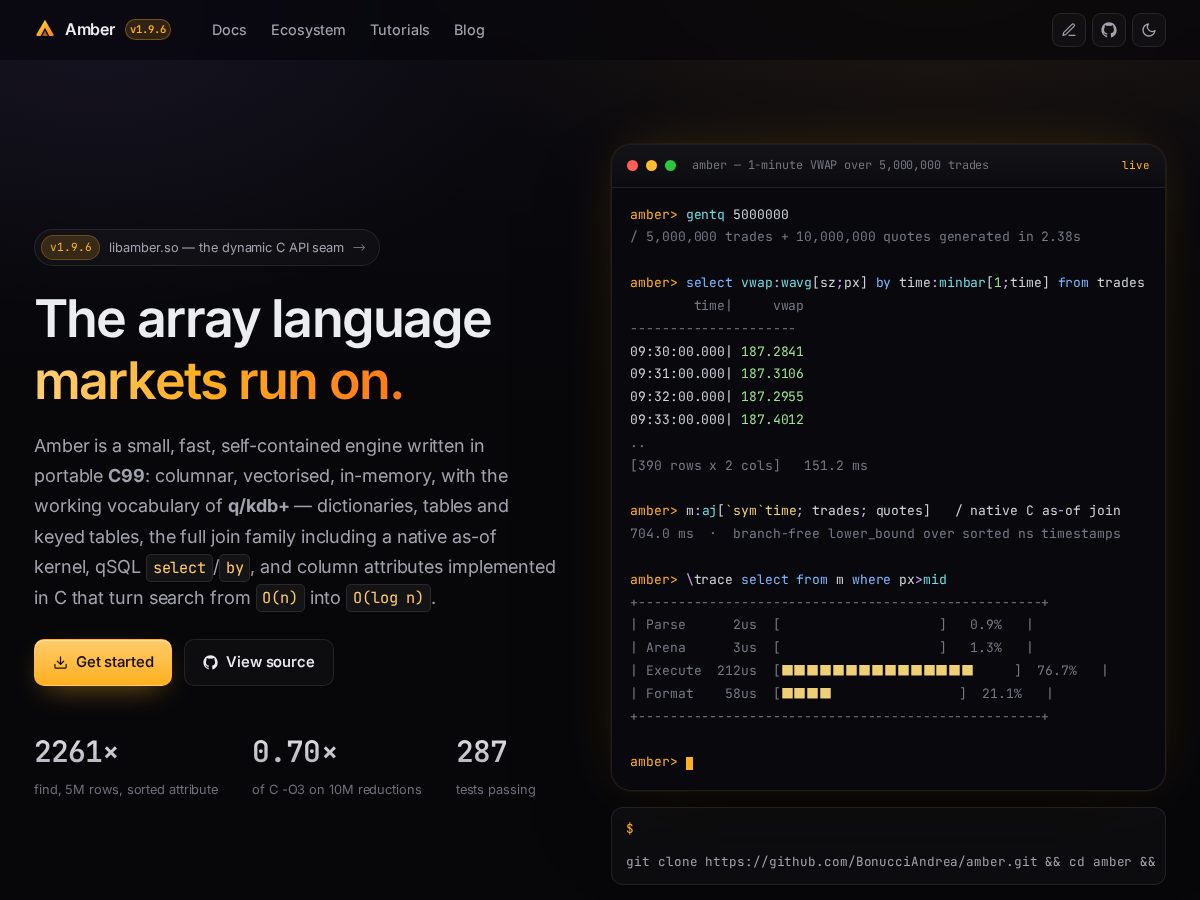Click the '0.70×' statistic
This screenshot has width=1200, height=900.
[x=294, y=752]
